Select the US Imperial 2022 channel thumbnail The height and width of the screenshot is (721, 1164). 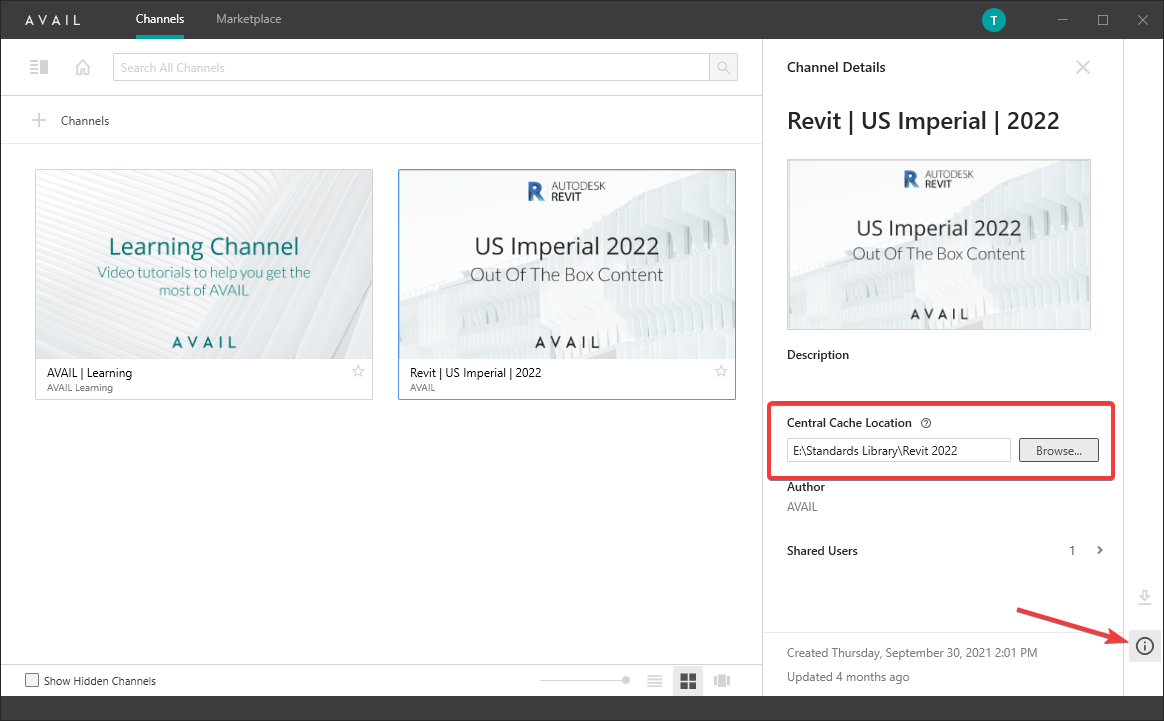pos(567,264)
